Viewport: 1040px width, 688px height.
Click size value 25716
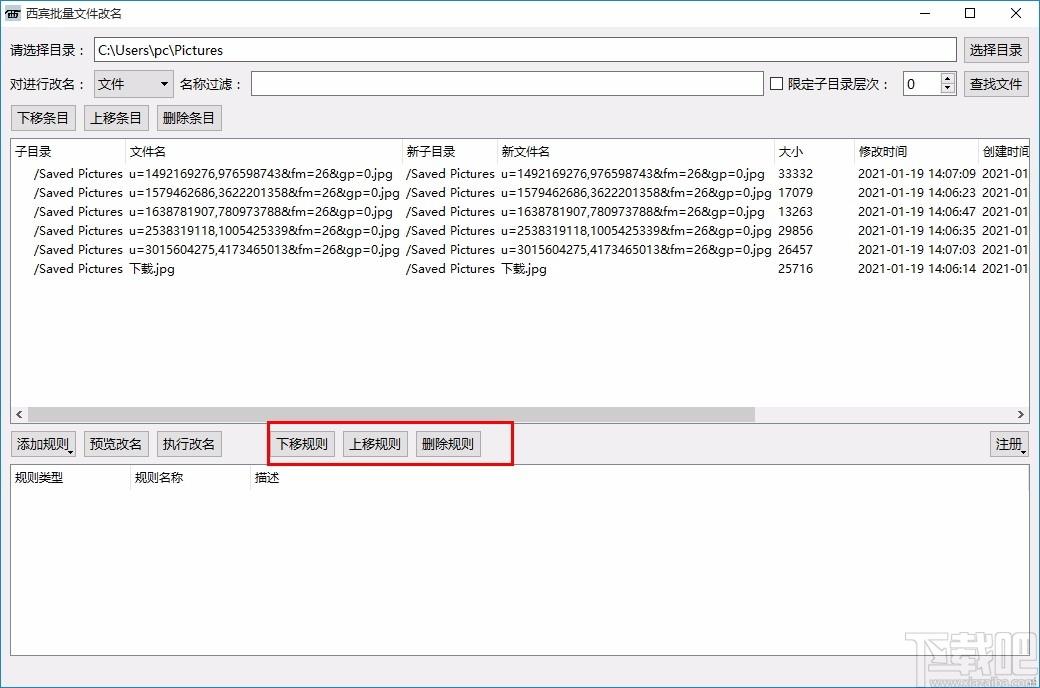tap(795, 269)
